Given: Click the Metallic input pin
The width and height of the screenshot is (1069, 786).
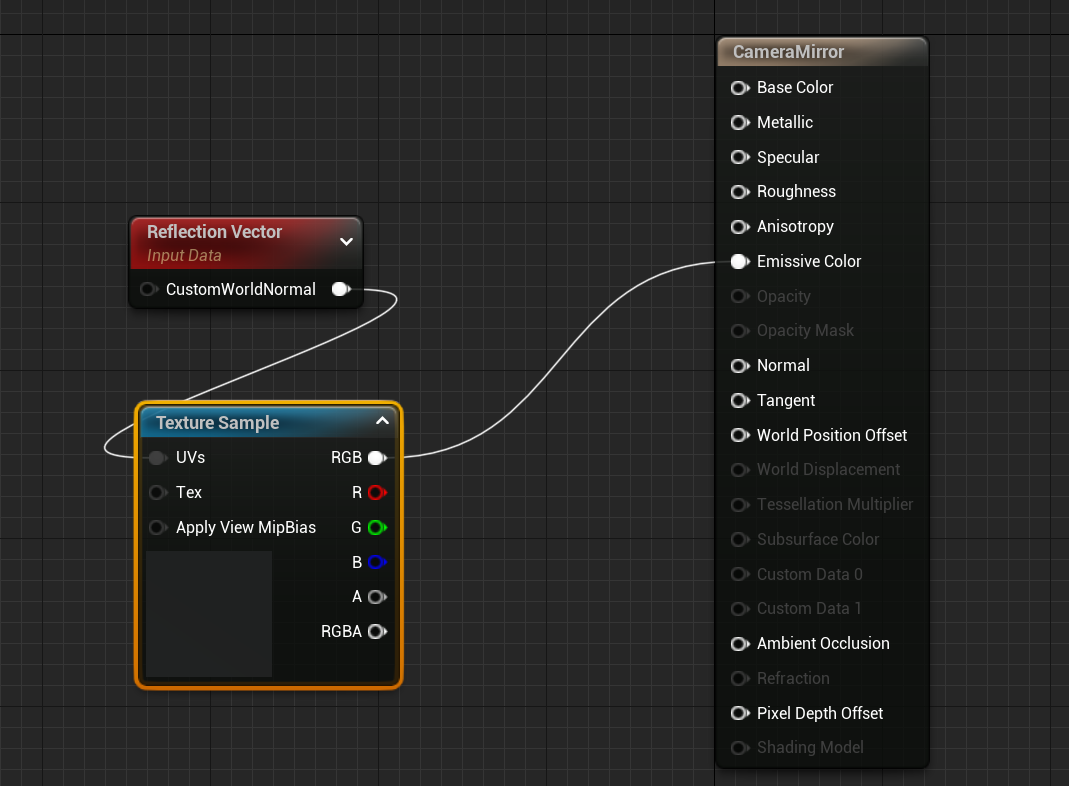Looking at the screenshot, I should (740, 123).
